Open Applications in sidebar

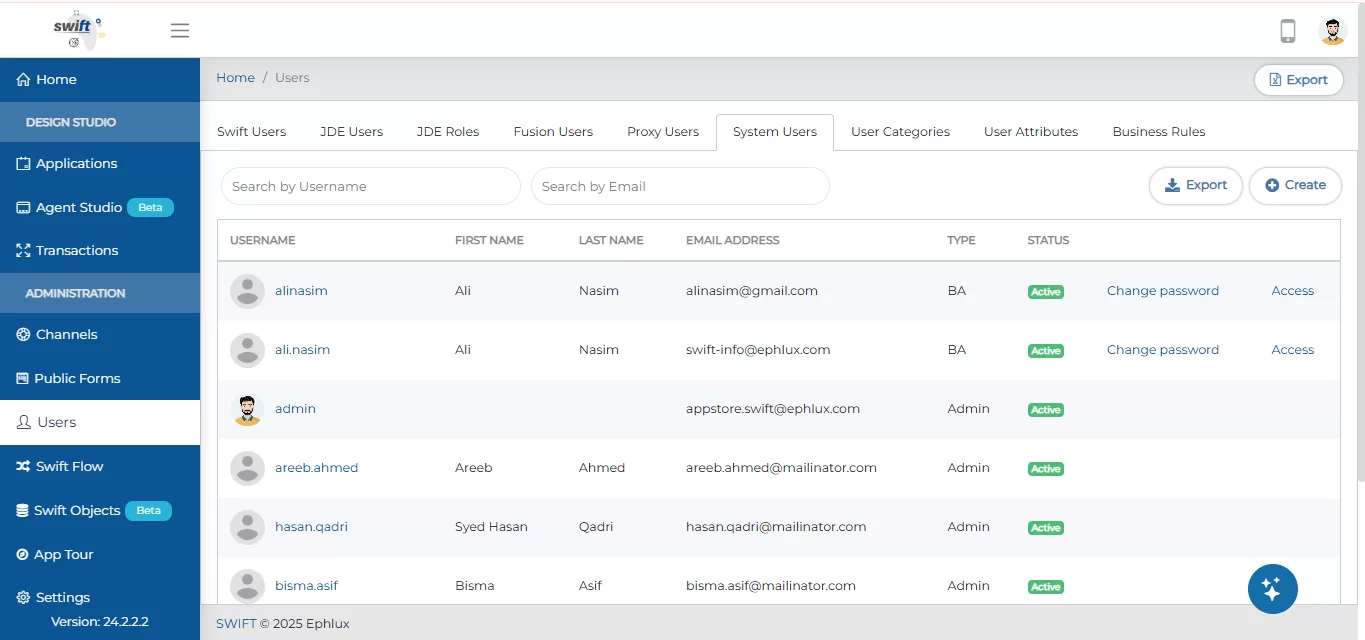(x=100, y=163)
